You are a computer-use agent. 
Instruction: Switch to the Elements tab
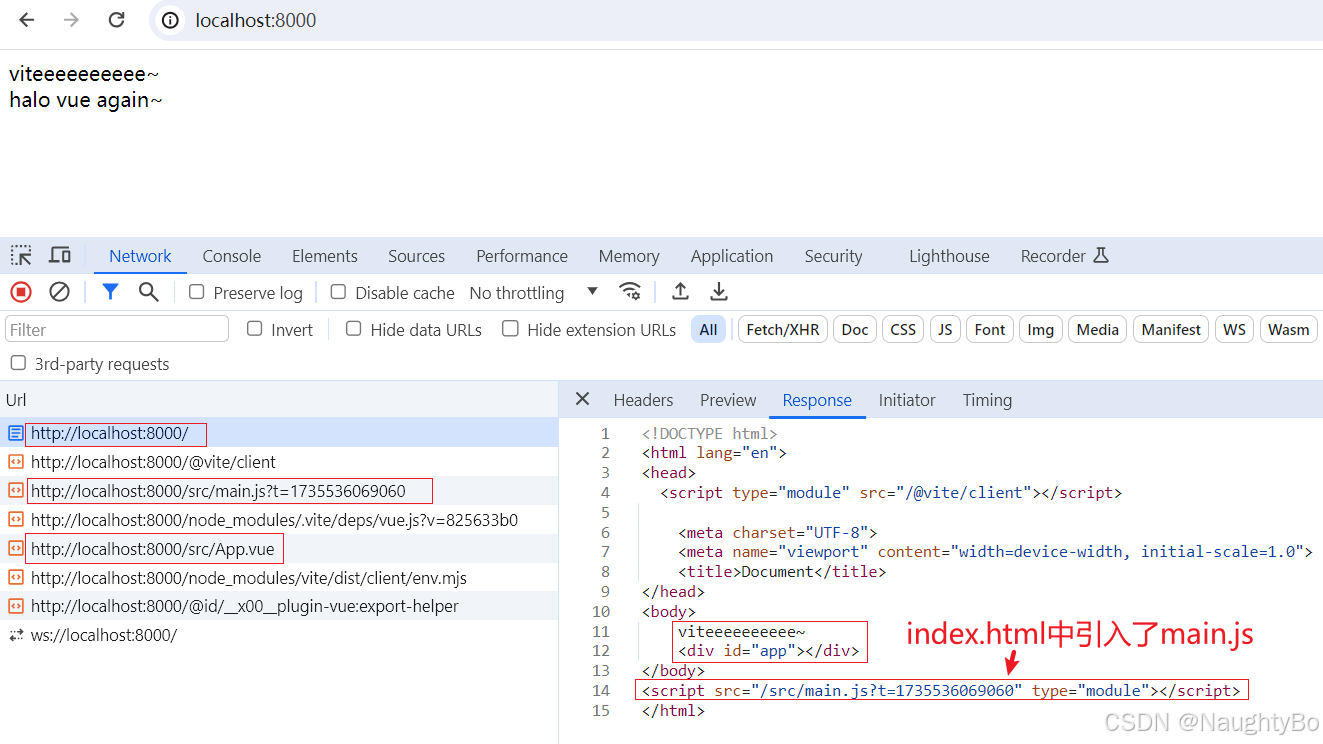[x=324, y=256]
